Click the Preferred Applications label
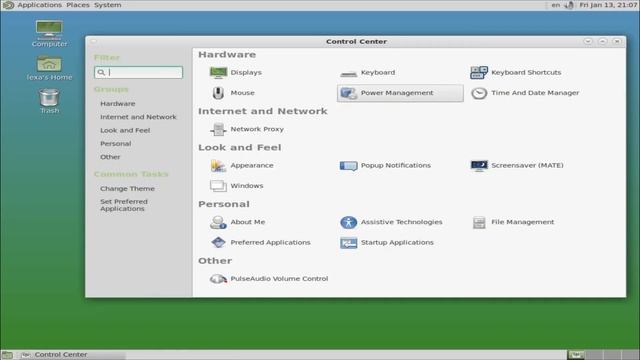 pos(270,243)
